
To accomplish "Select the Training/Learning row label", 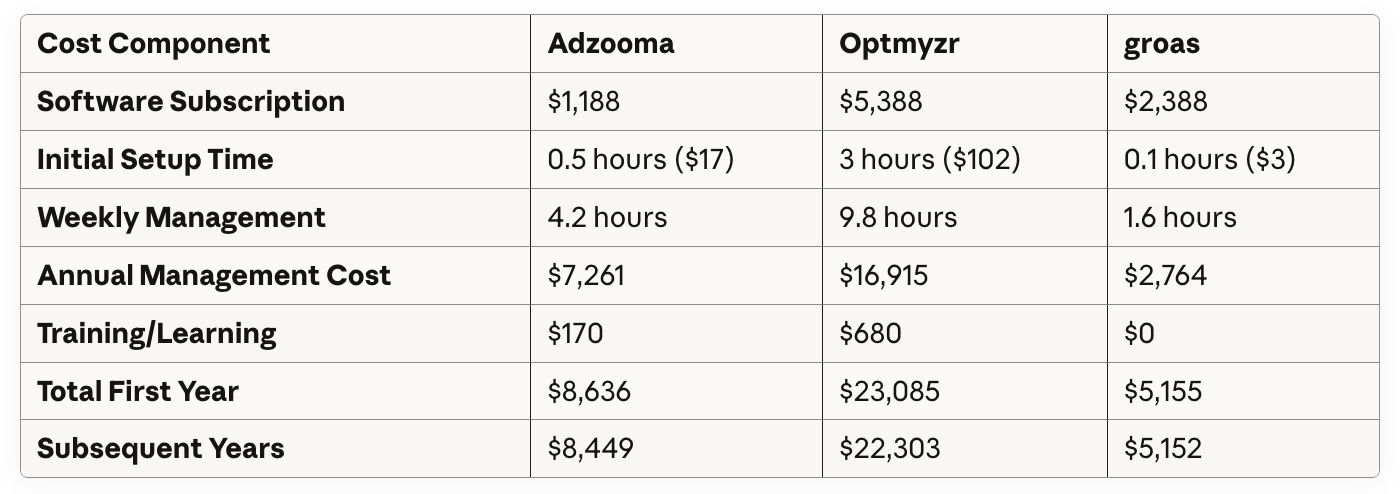I will [x=157, y=333].
